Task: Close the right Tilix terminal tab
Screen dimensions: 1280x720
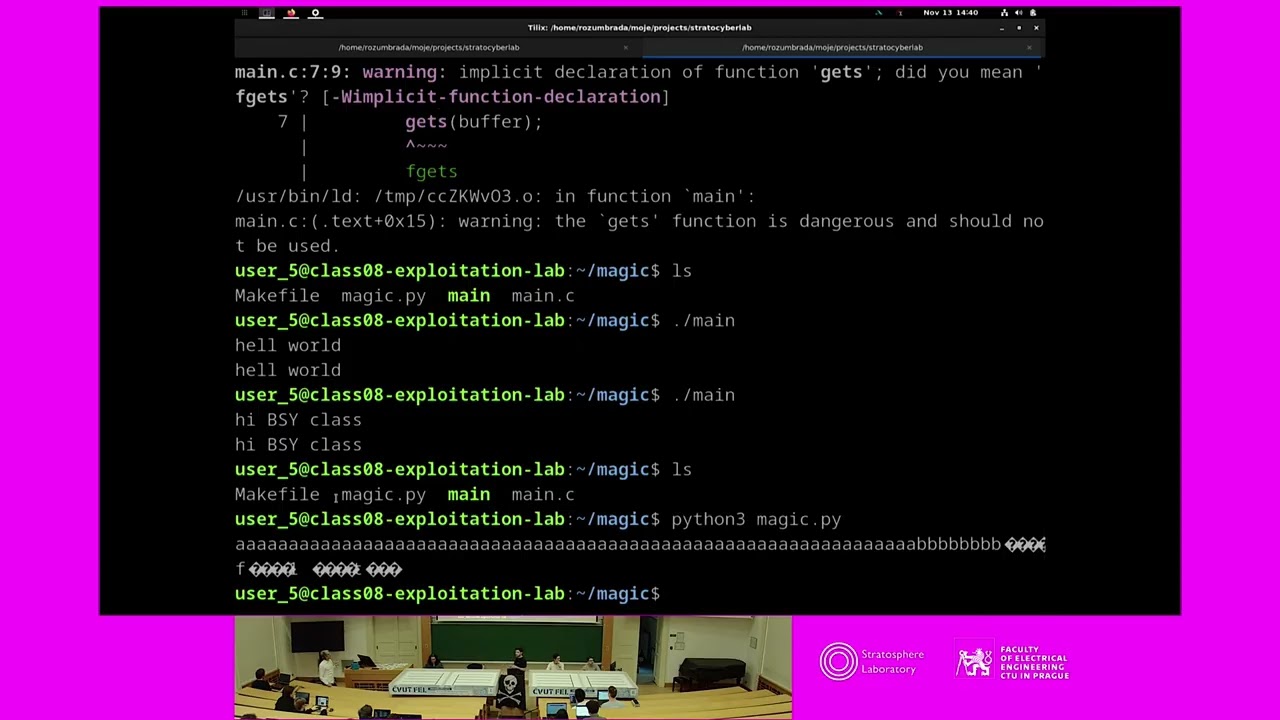Action: click(x=1029, y=47)
